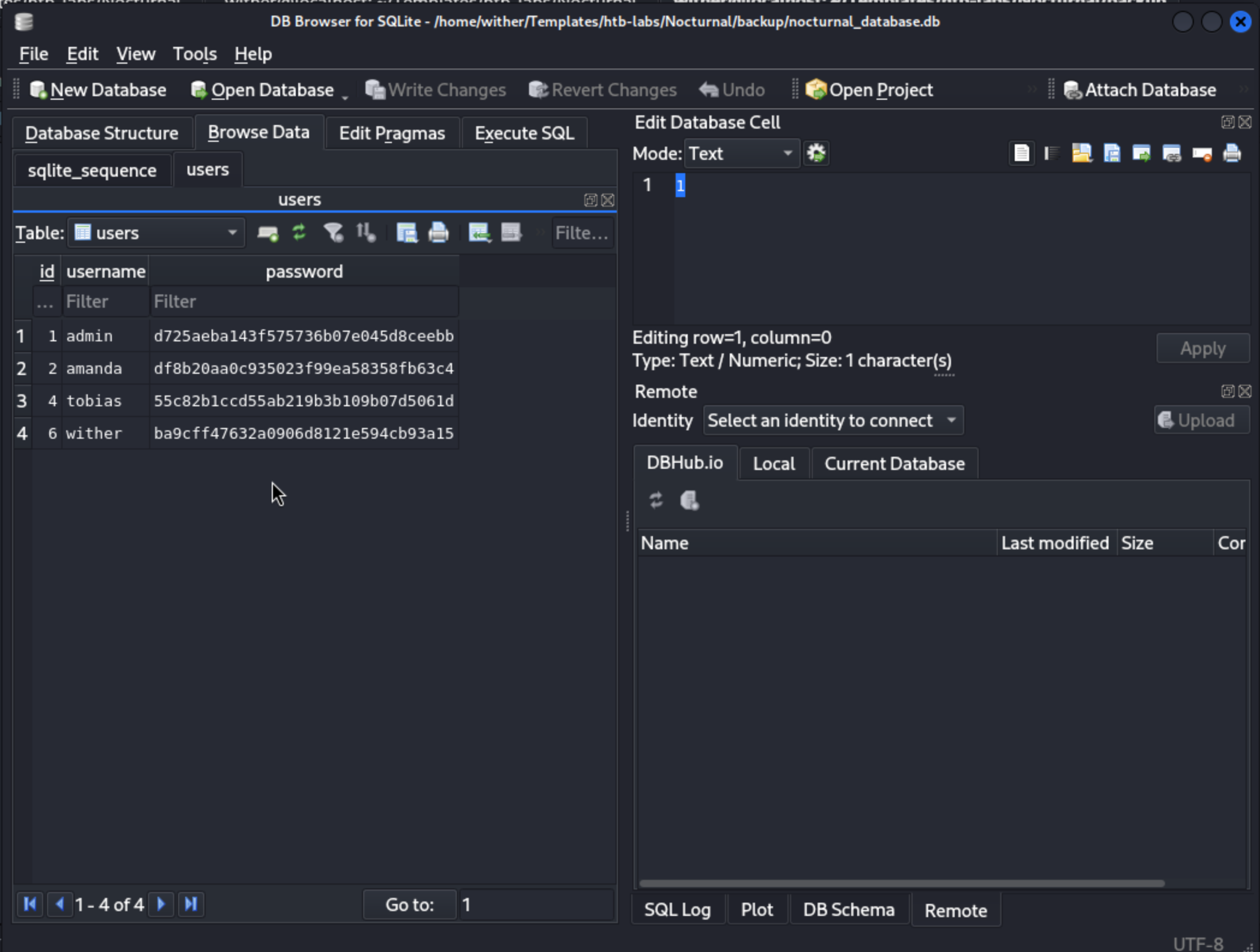Screen dimensions: 1260x952
Task: Switch to the Execute SQL tab
Action: click(524, 133)
